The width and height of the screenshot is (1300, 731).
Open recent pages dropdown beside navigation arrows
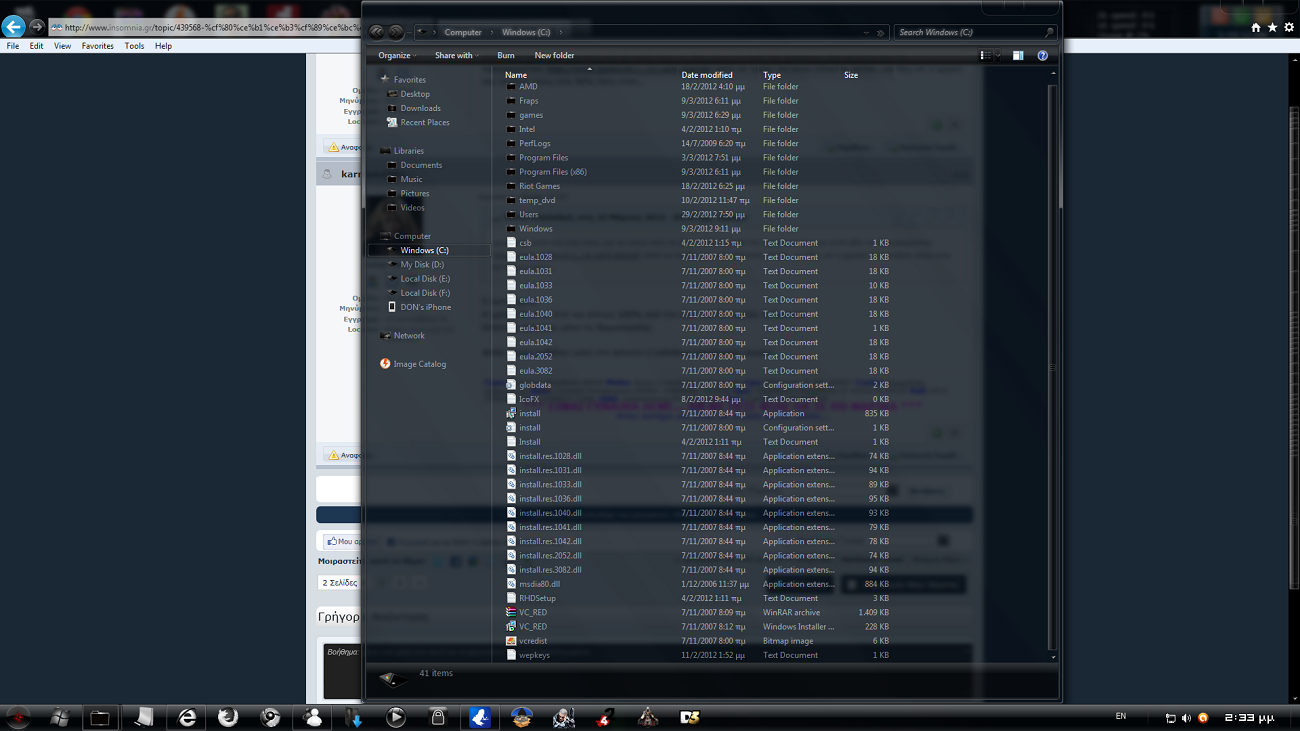(x=410, y=33)
